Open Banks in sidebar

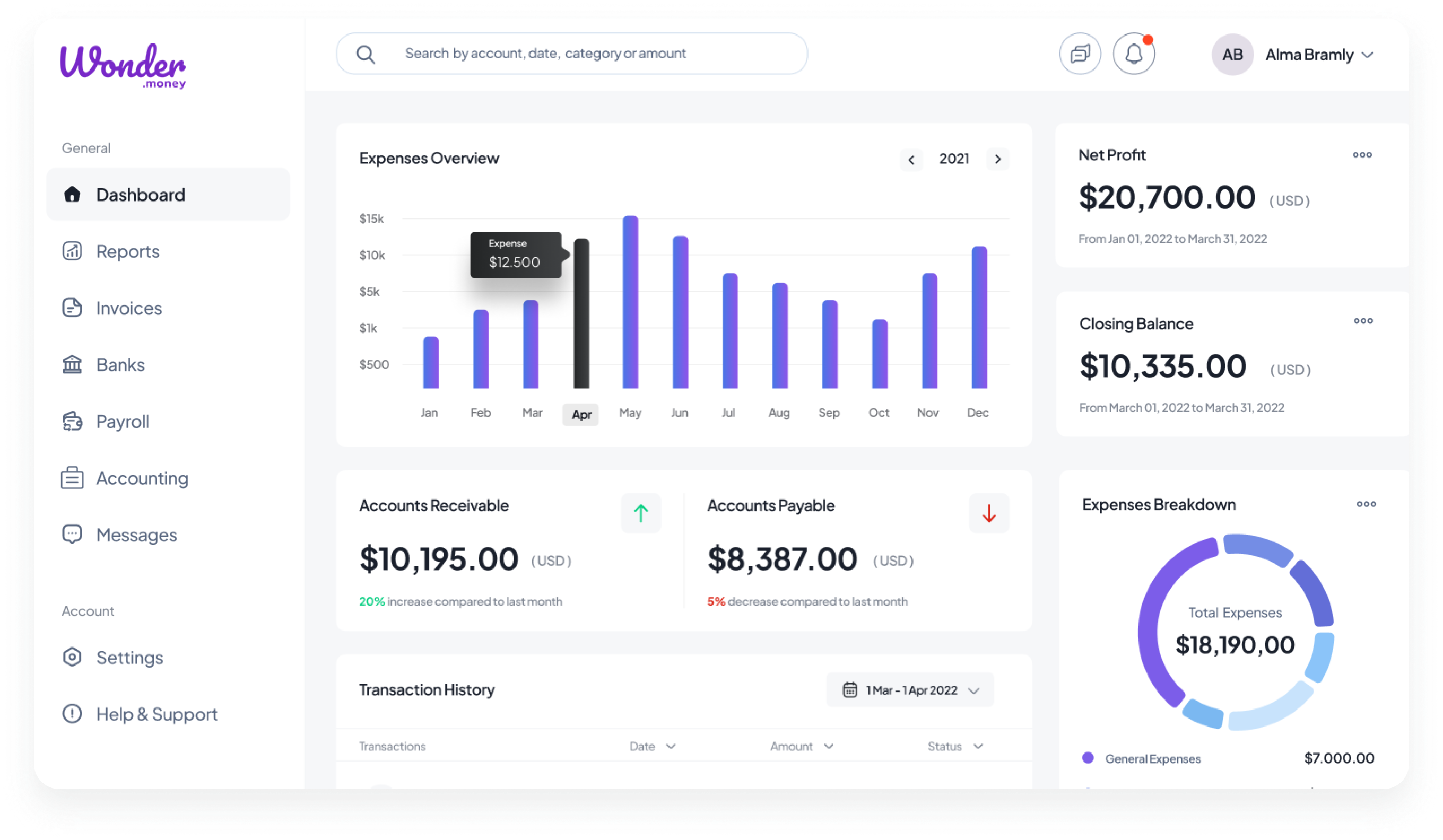[168, 364]
